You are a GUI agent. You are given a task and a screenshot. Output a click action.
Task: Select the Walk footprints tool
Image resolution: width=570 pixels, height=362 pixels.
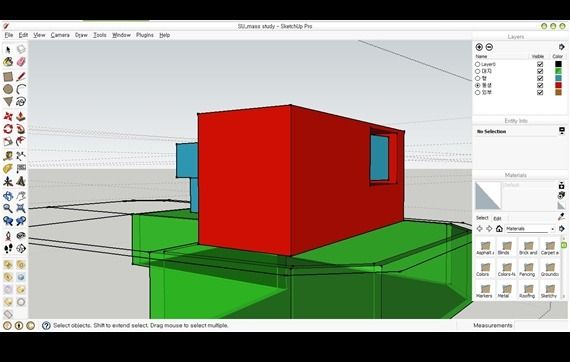tap(8, 248)
